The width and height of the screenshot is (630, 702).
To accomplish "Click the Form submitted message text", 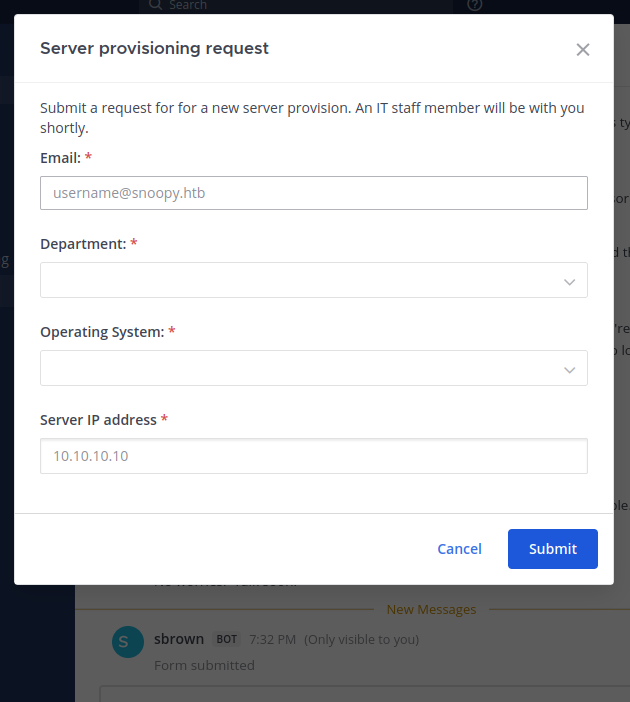I will click(204, 665).
